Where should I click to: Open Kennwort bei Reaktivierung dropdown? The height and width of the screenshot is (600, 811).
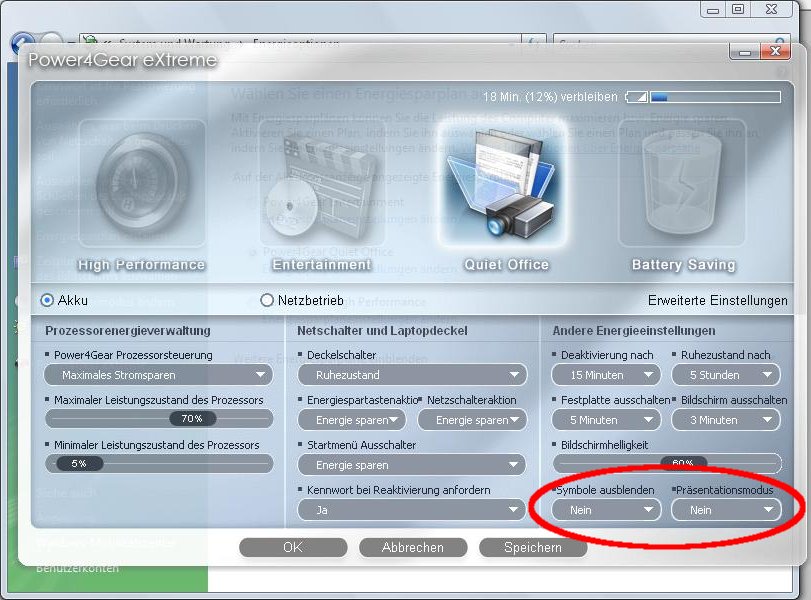coord(412,510)
